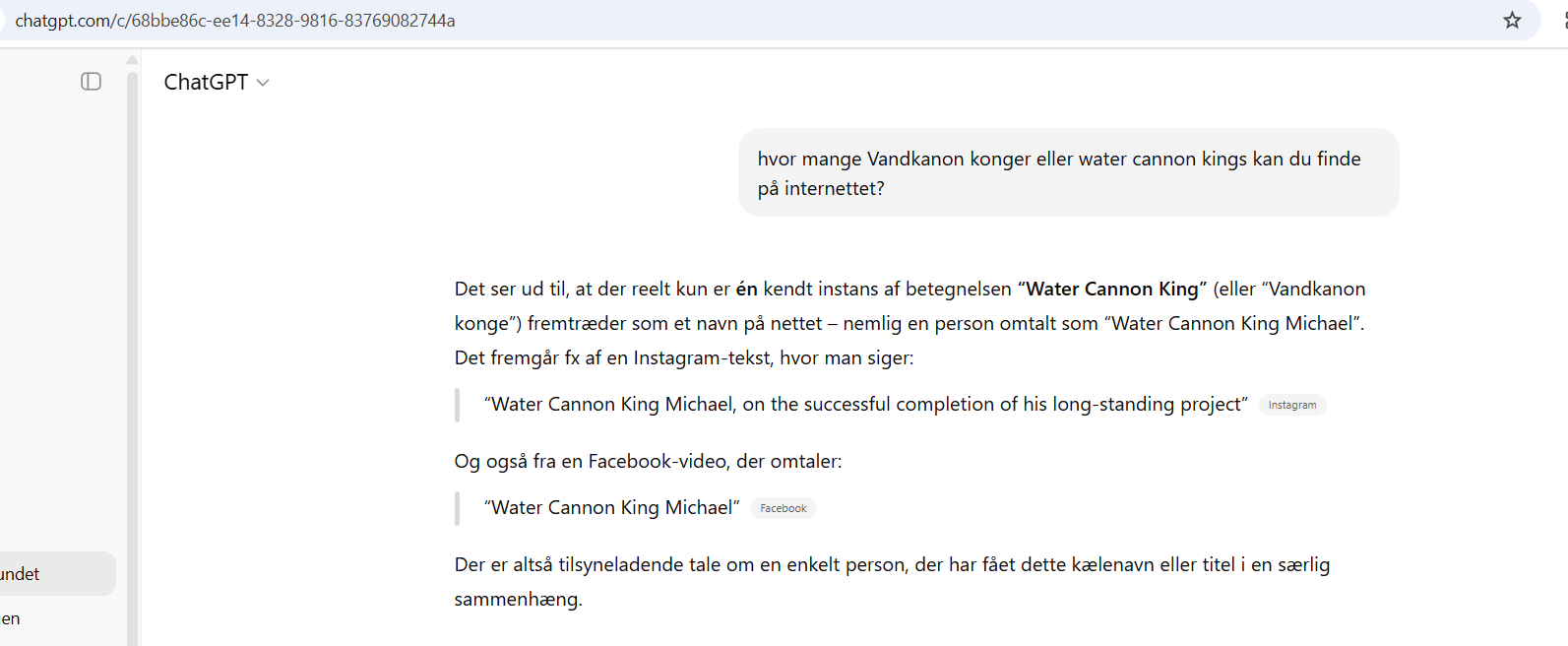Image resolution: width=1568 pixels, height=646 pixels.
Task: Open the Instagram source citation chip
Action: pos(1291,405)
